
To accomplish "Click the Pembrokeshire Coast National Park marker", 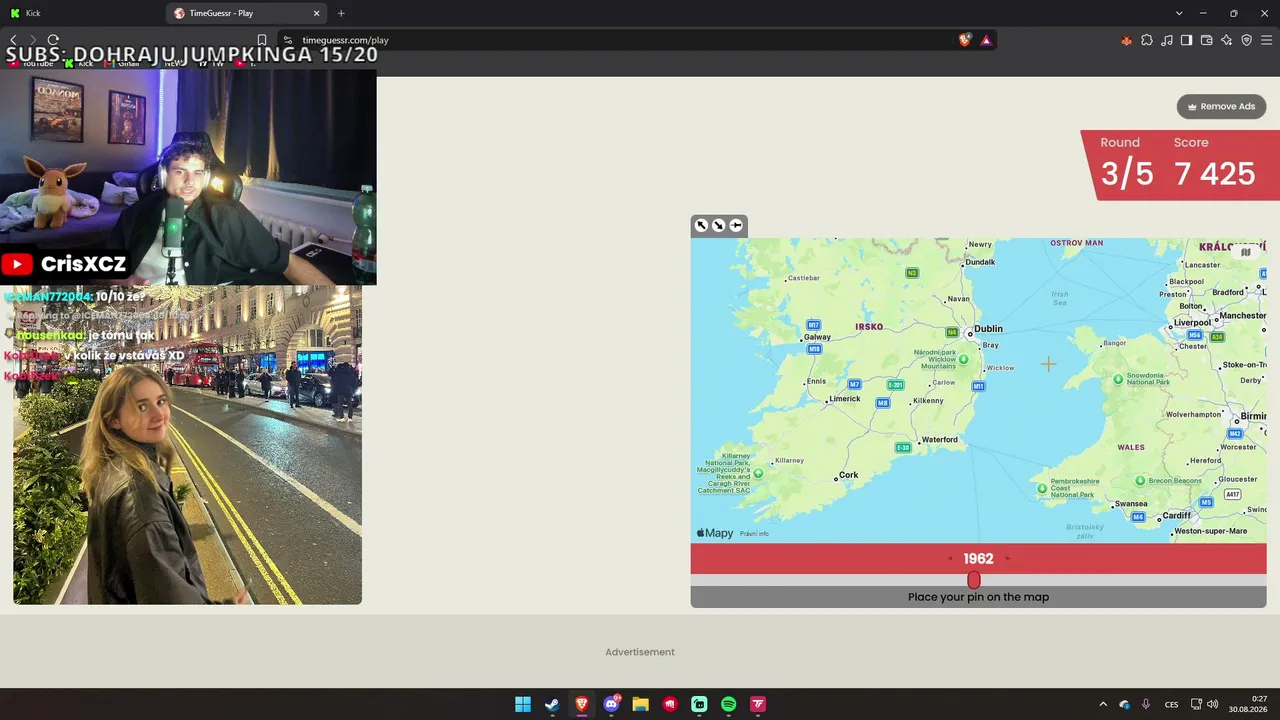I will point(1042,488).
